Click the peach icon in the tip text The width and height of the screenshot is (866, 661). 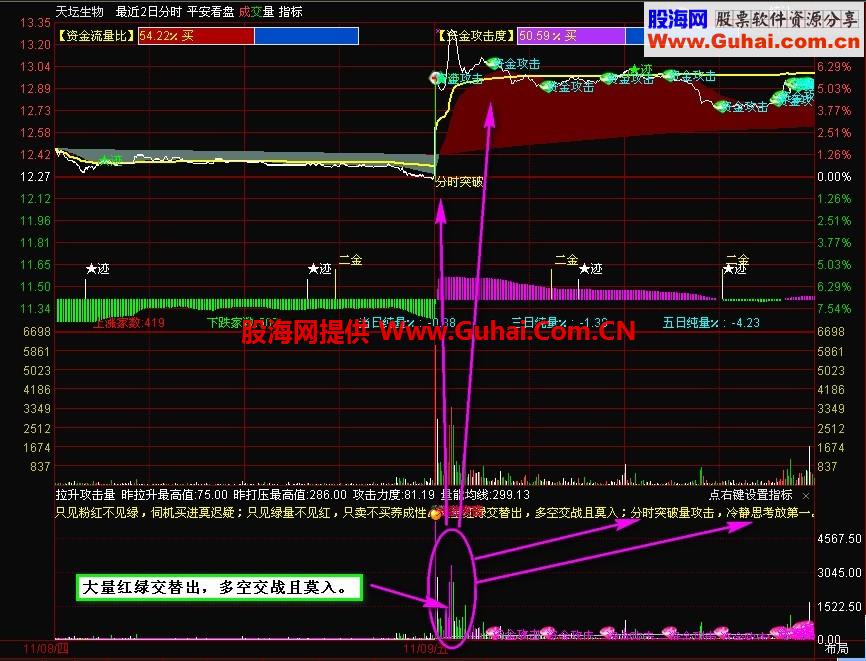435,514
